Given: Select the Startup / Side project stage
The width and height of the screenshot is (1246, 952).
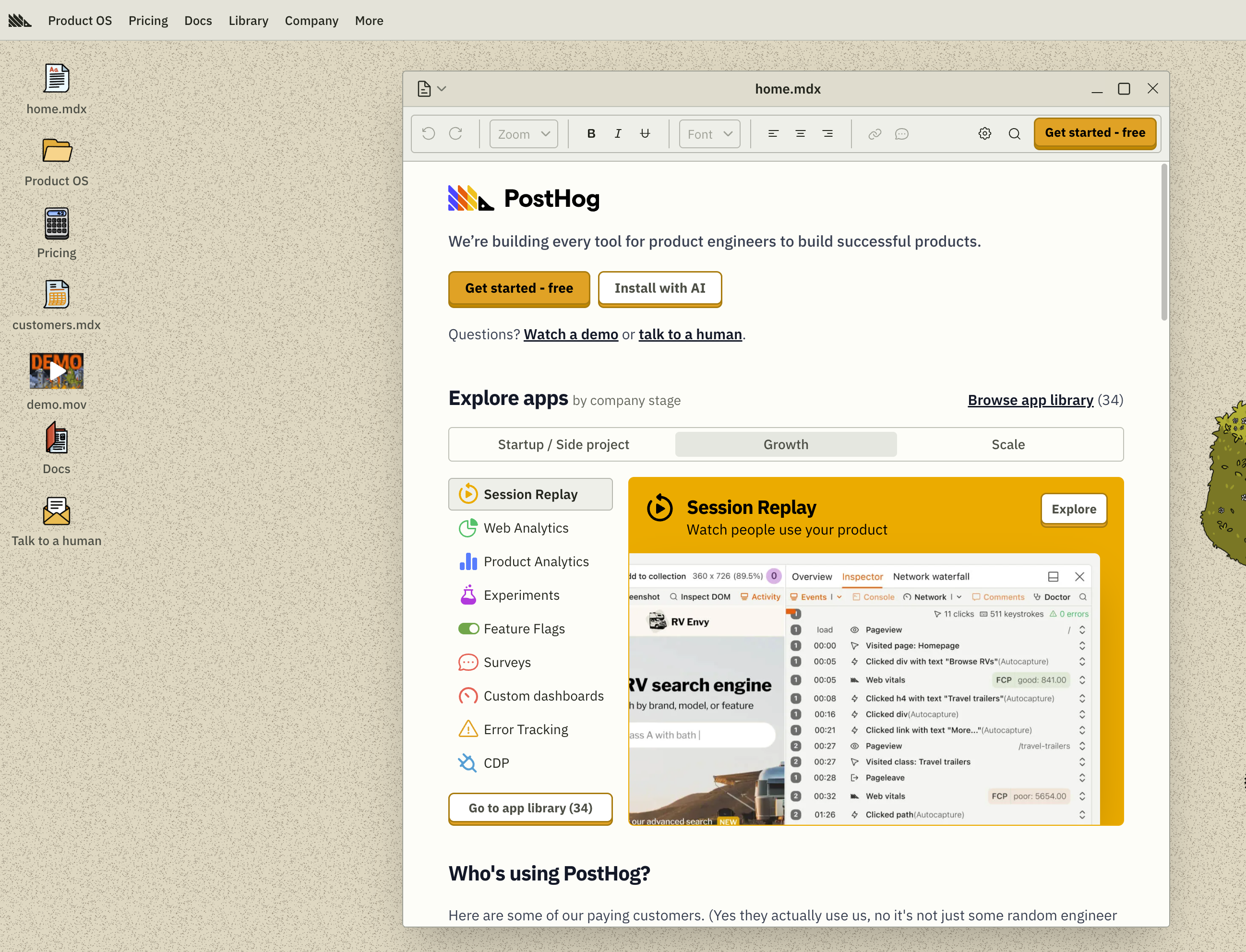Looking at the screenshot, I should coord(563,444).
